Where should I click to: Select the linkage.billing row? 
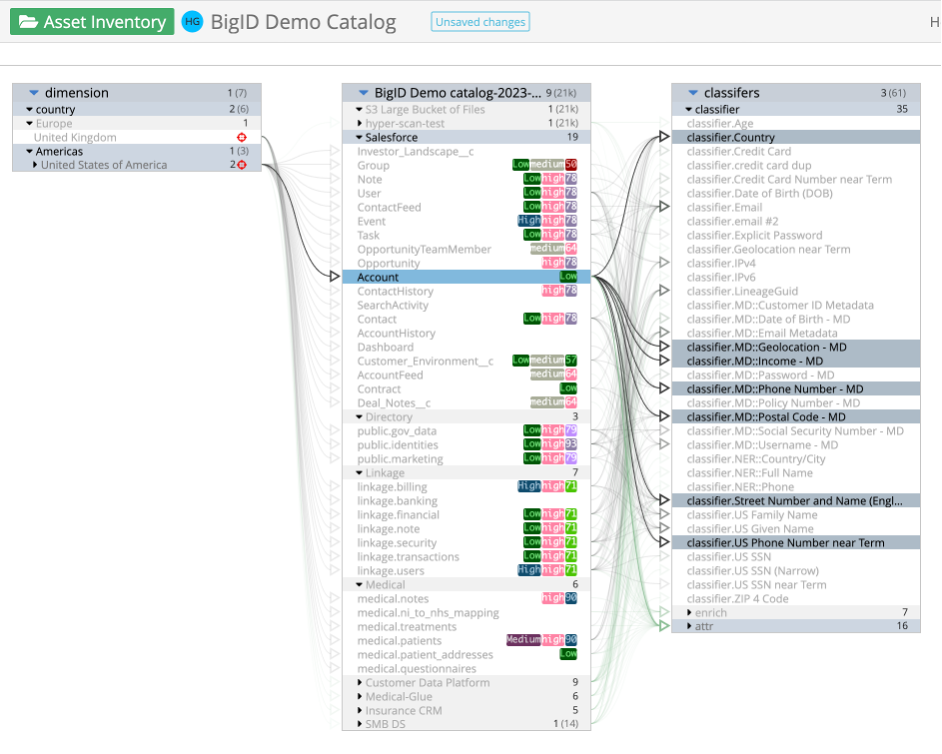(x=466, y=487)
